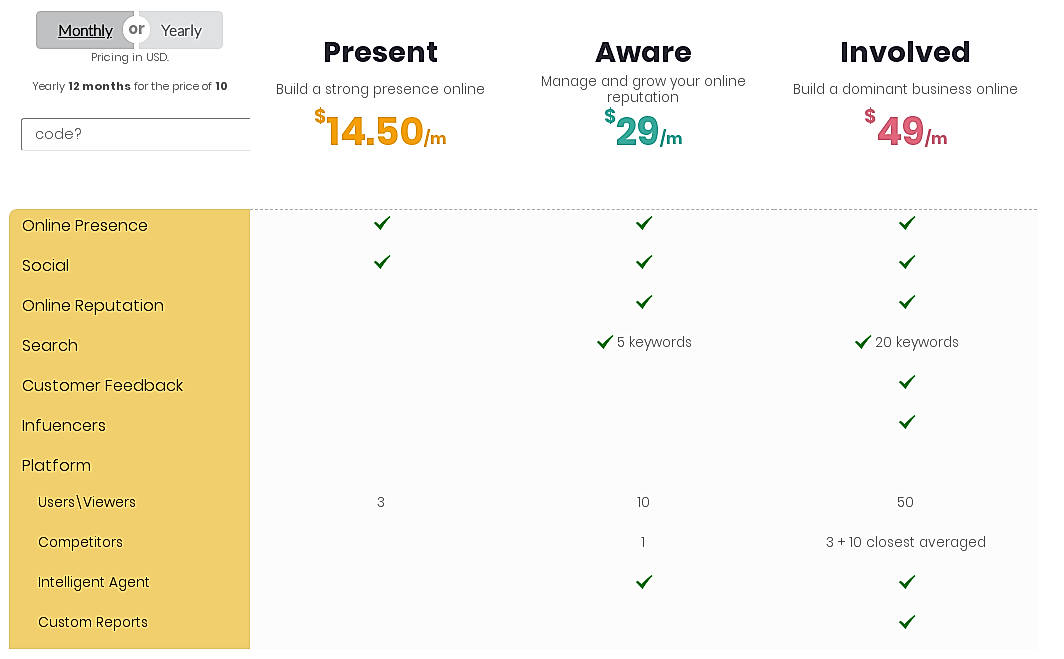Click the promo code input field
1064x659 pixels.
[136, 134]
